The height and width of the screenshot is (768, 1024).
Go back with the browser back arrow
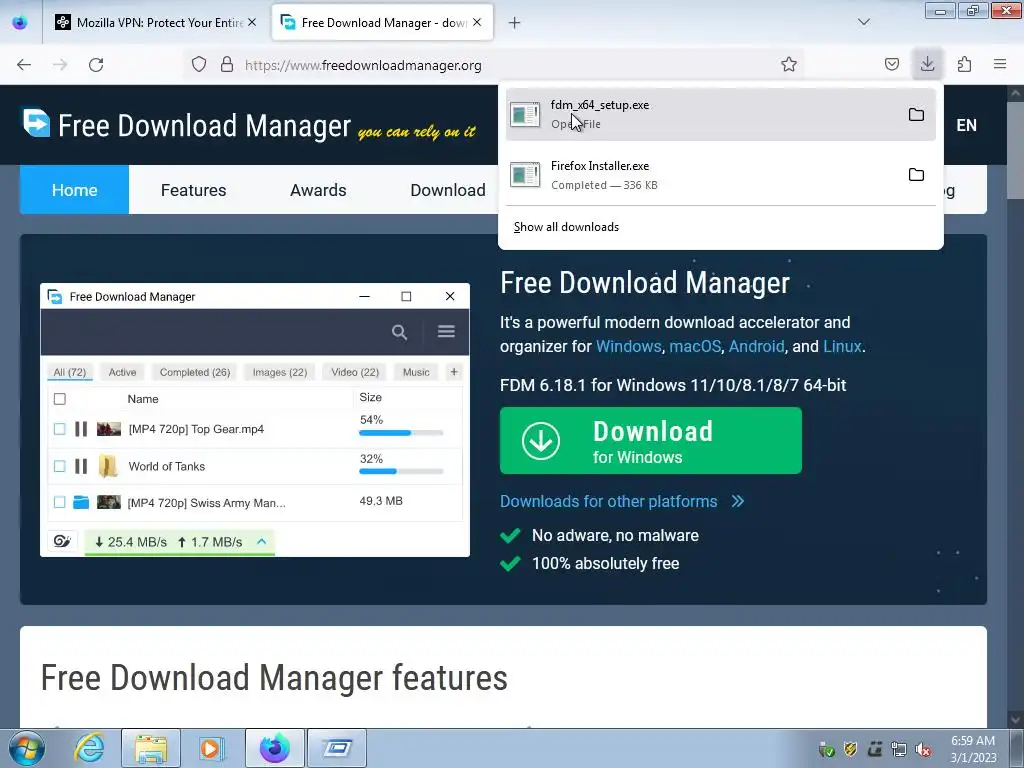pos(24,65)
